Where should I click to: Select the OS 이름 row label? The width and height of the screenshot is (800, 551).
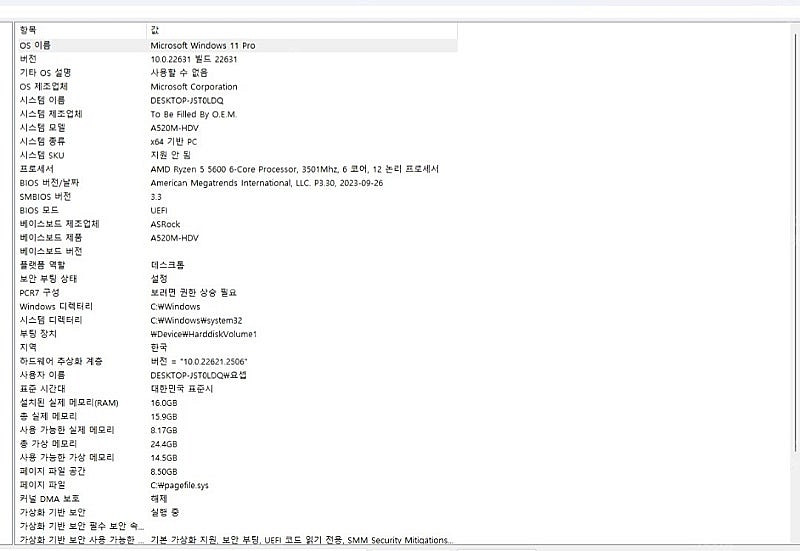point(35,45)
